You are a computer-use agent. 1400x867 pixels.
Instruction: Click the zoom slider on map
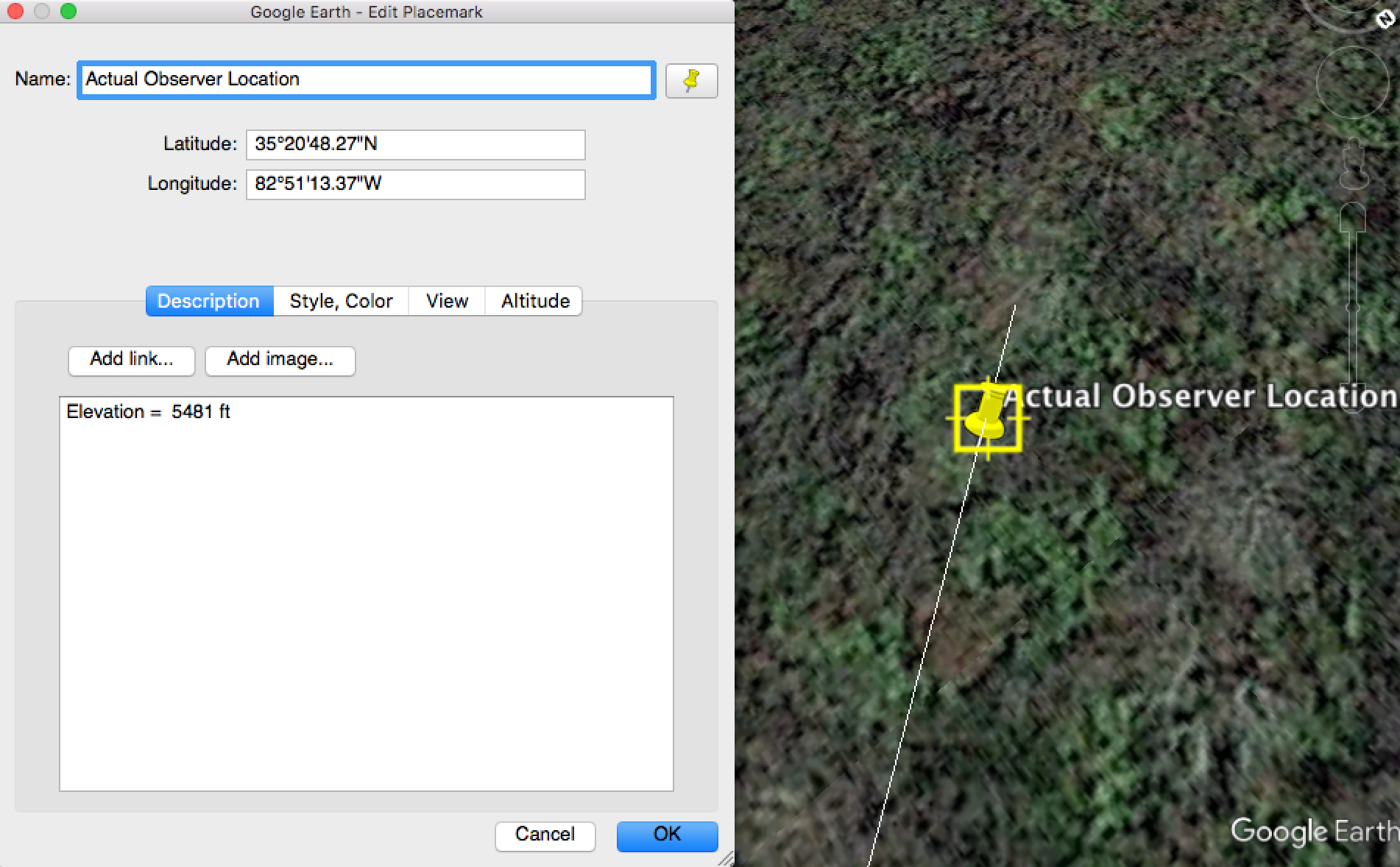coord(1353,306)
